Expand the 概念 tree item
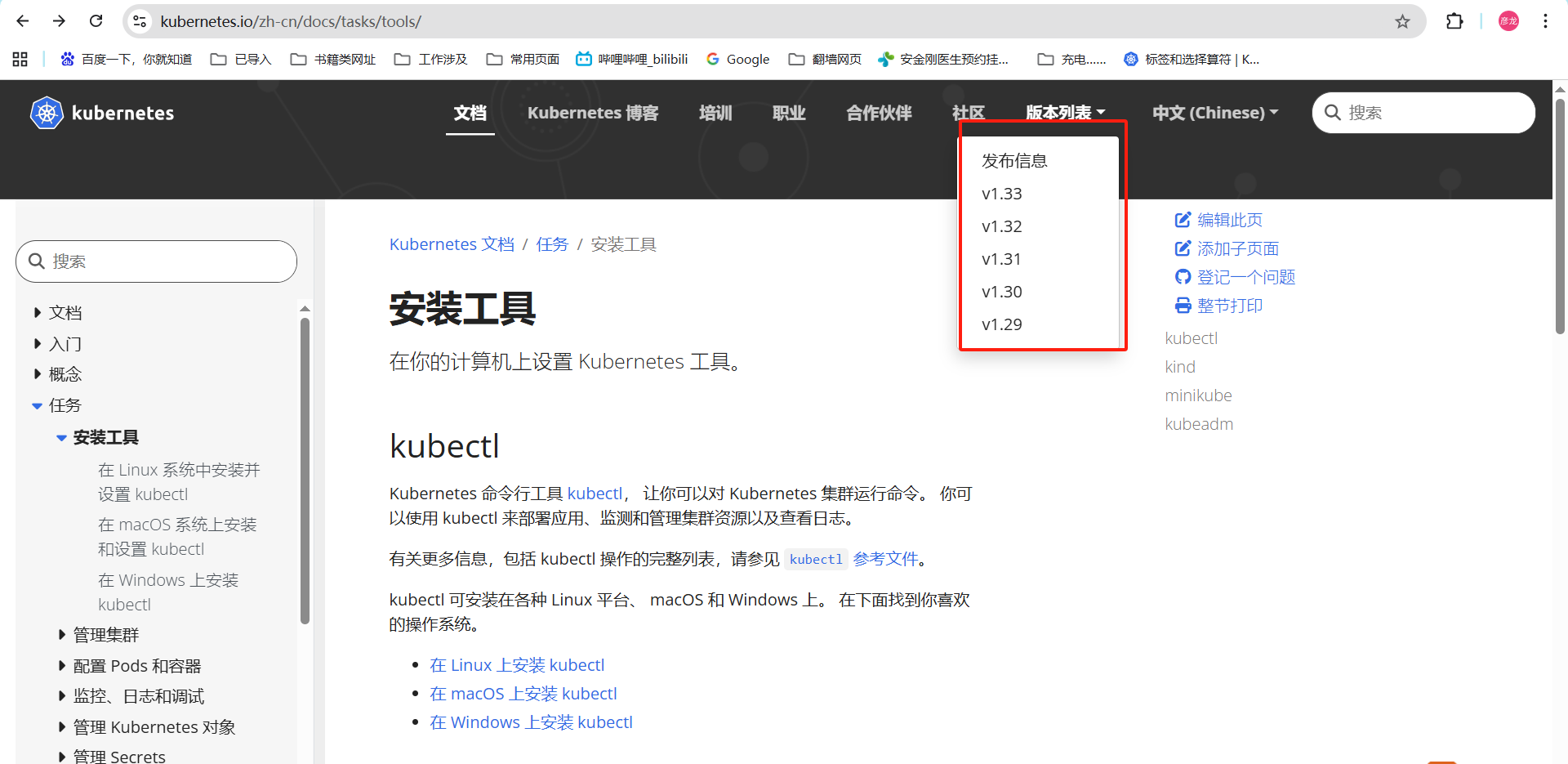Viewport: 1568px width, 764px height. click(38, 374)
